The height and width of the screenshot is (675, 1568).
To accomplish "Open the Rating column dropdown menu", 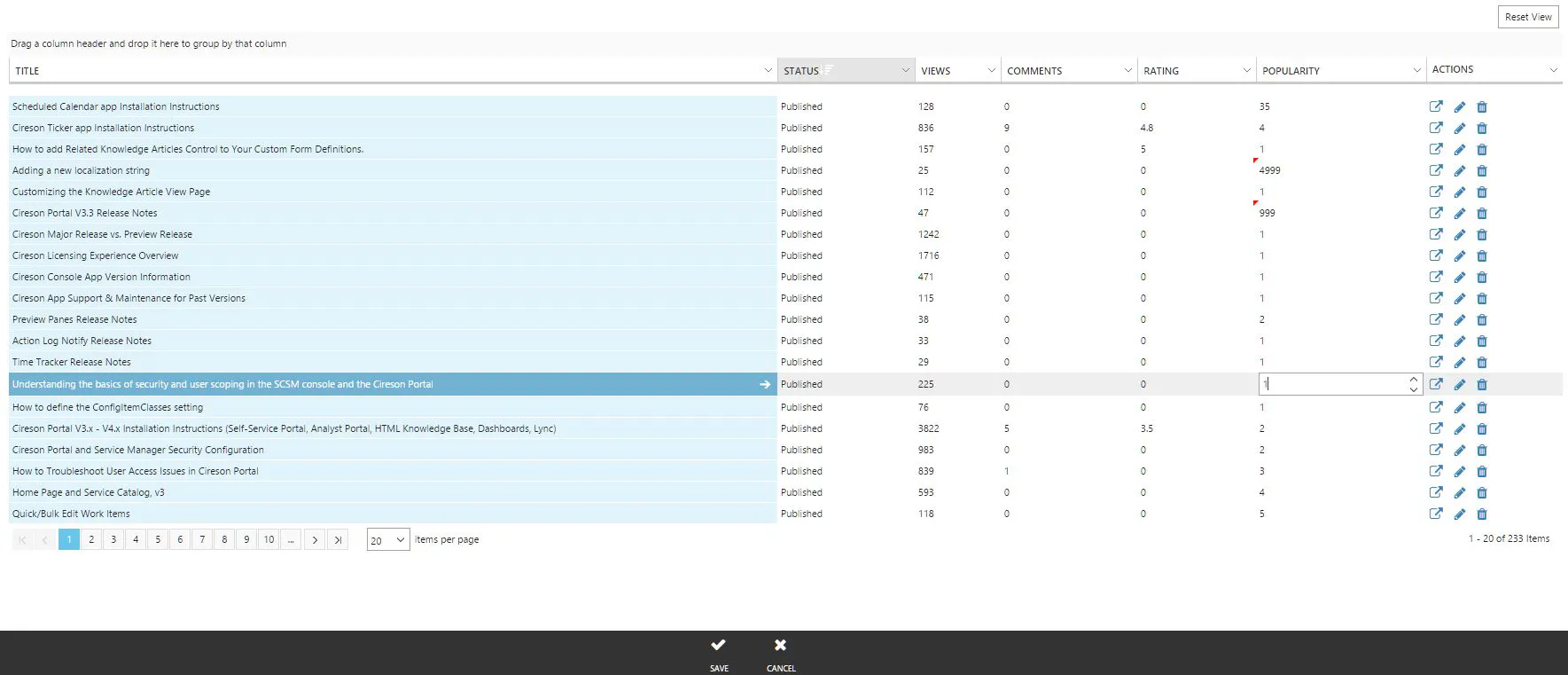I will tap(1246, 70).
